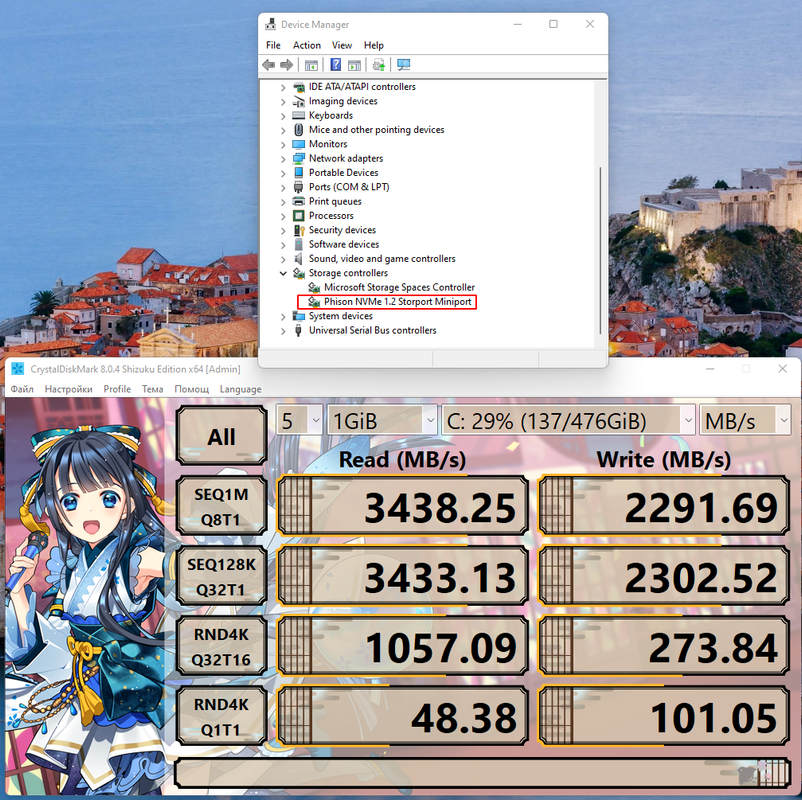802x800 pixels.
Task: Run the SEQ128K Q32T1 test button
Action: [x=221, y=576]
